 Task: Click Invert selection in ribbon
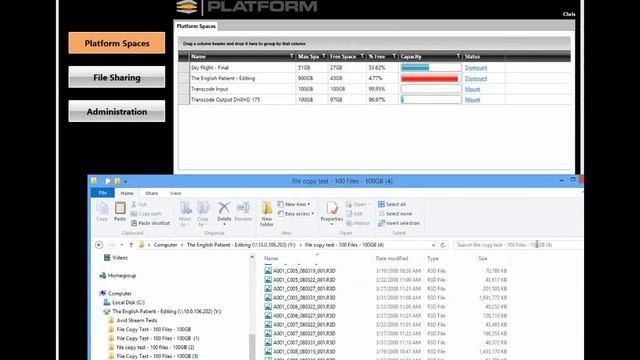pos(399,223)
